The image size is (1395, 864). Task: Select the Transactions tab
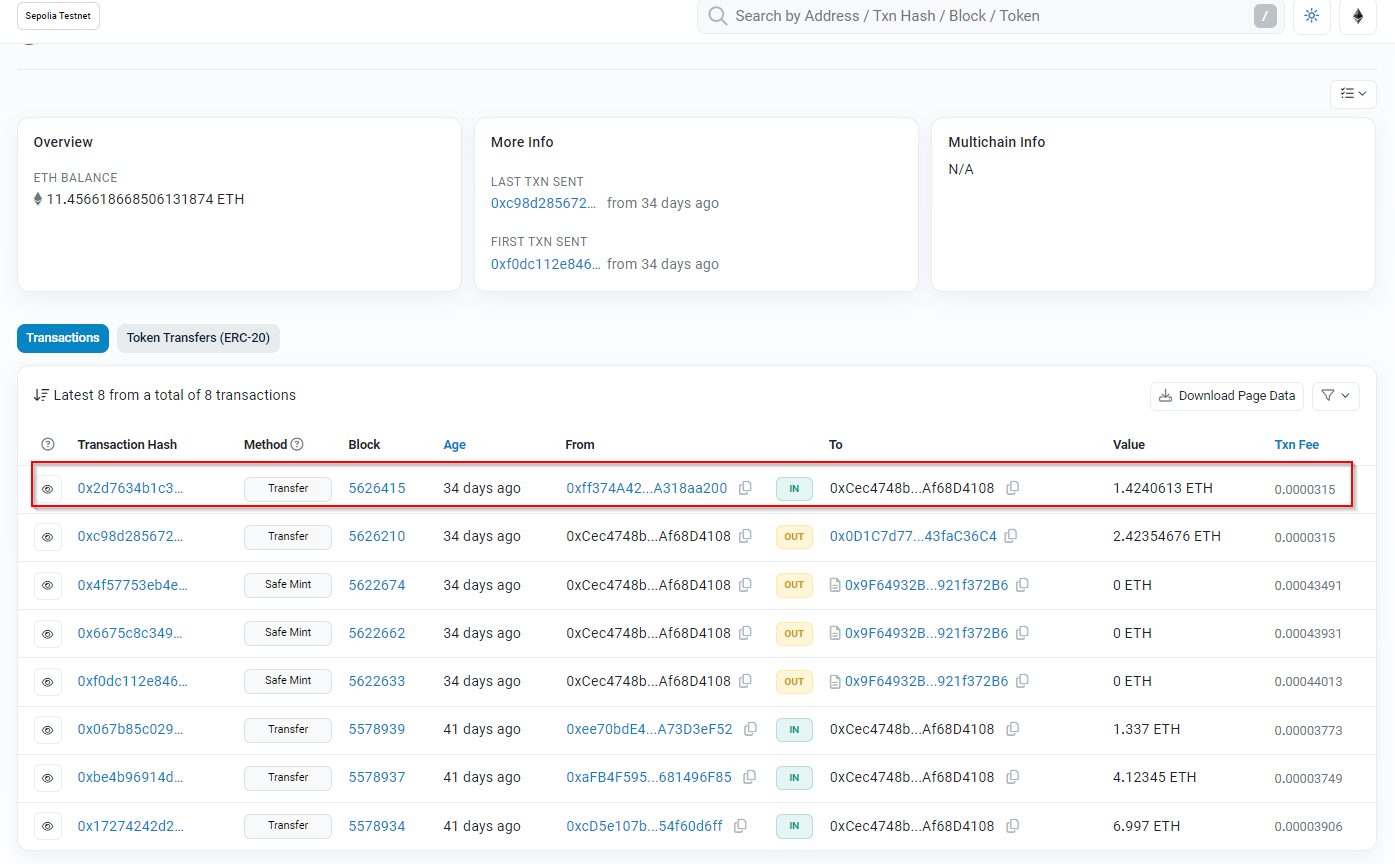(x=63, y=338)
